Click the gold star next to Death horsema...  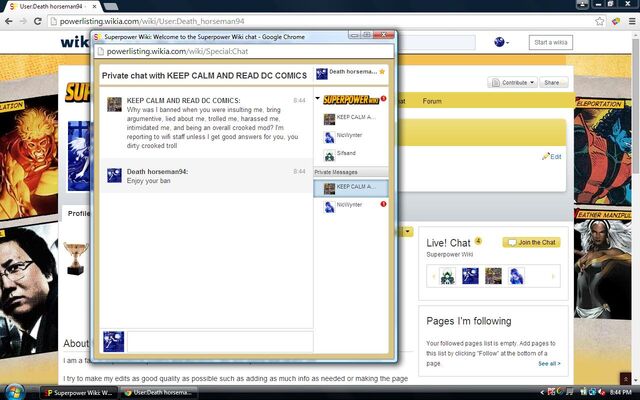click(x=382, y=71)
